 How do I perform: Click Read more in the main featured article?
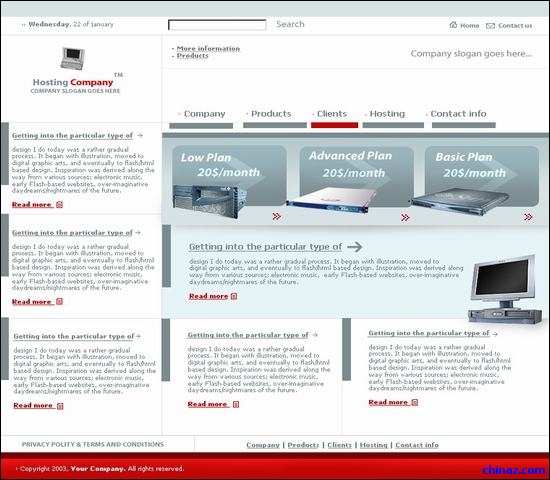[x=208, y=296]
